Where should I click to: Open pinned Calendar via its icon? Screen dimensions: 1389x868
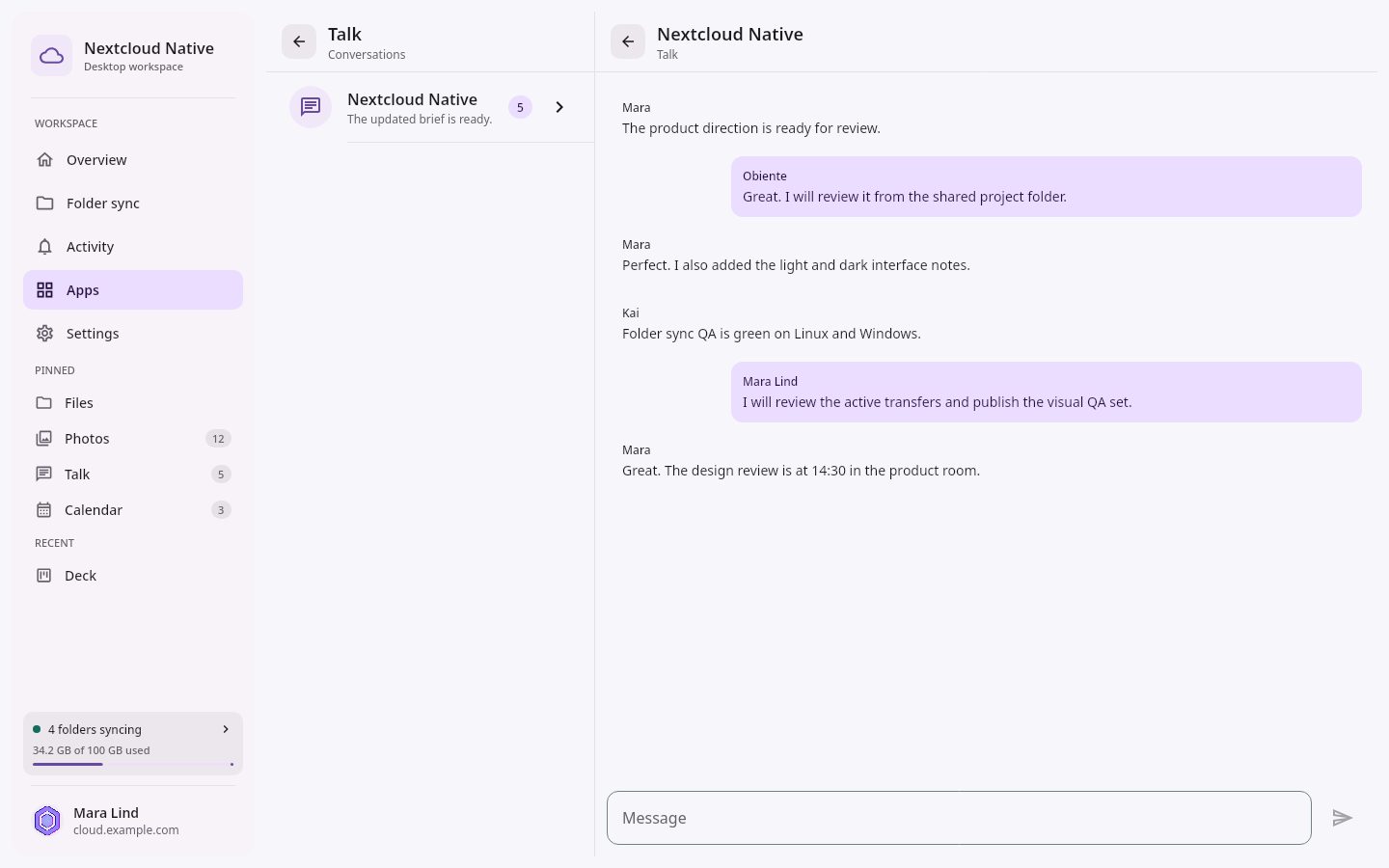point(43,510)
